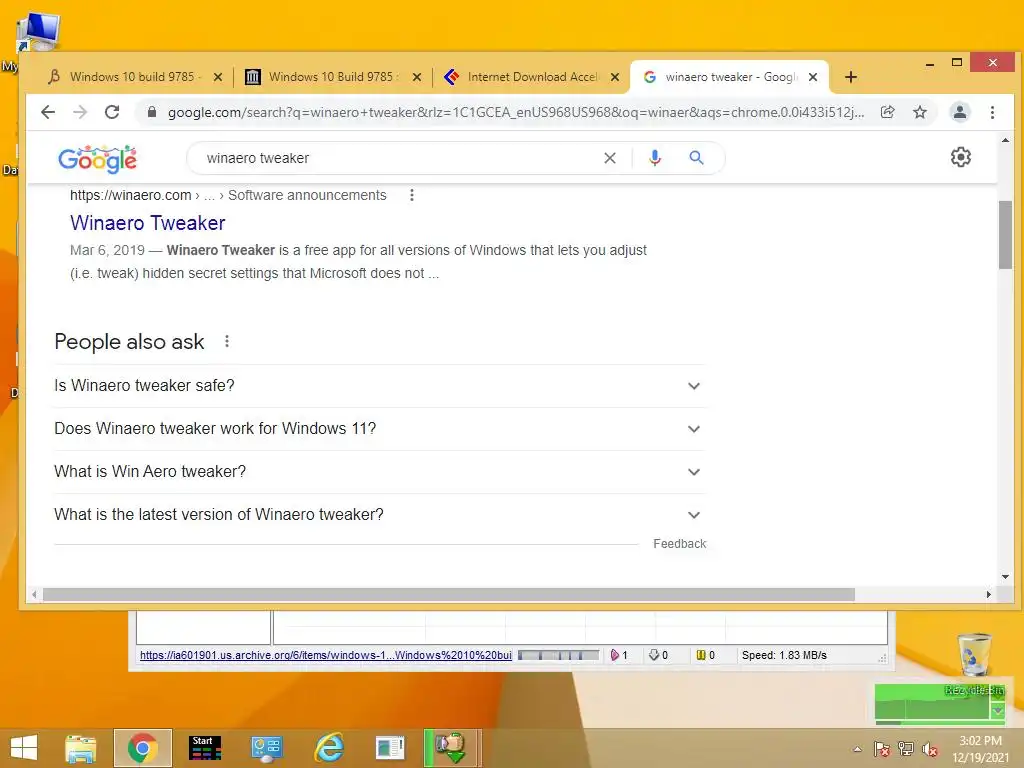The width and height of the screenshot is (1024, 768).
Task: Click the page's vertical scrollbar thumb
Action: point(1005,235)
